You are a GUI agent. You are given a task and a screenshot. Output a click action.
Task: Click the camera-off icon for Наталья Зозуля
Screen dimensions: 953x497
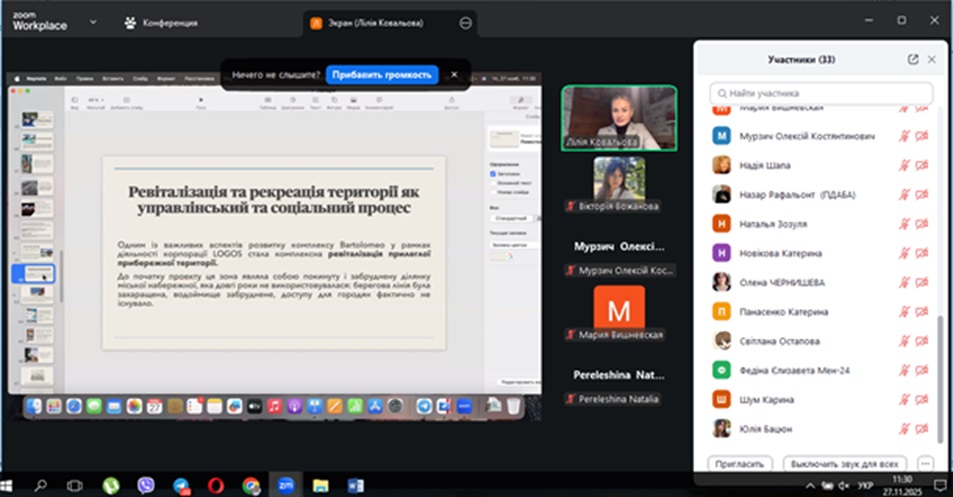tap(921, 224)
